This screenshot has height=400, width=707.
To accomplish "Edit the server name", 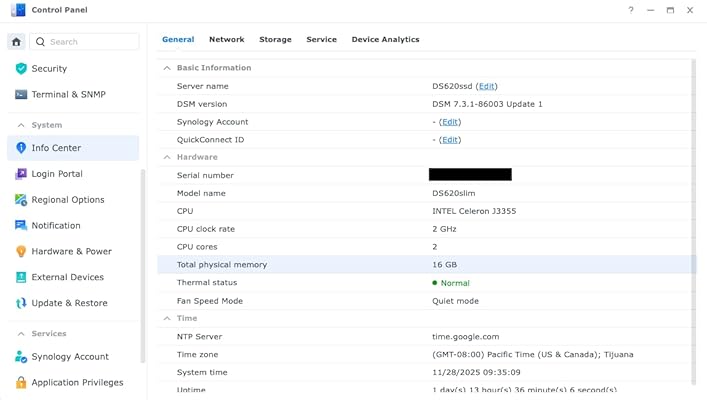I will pos(486,87).
